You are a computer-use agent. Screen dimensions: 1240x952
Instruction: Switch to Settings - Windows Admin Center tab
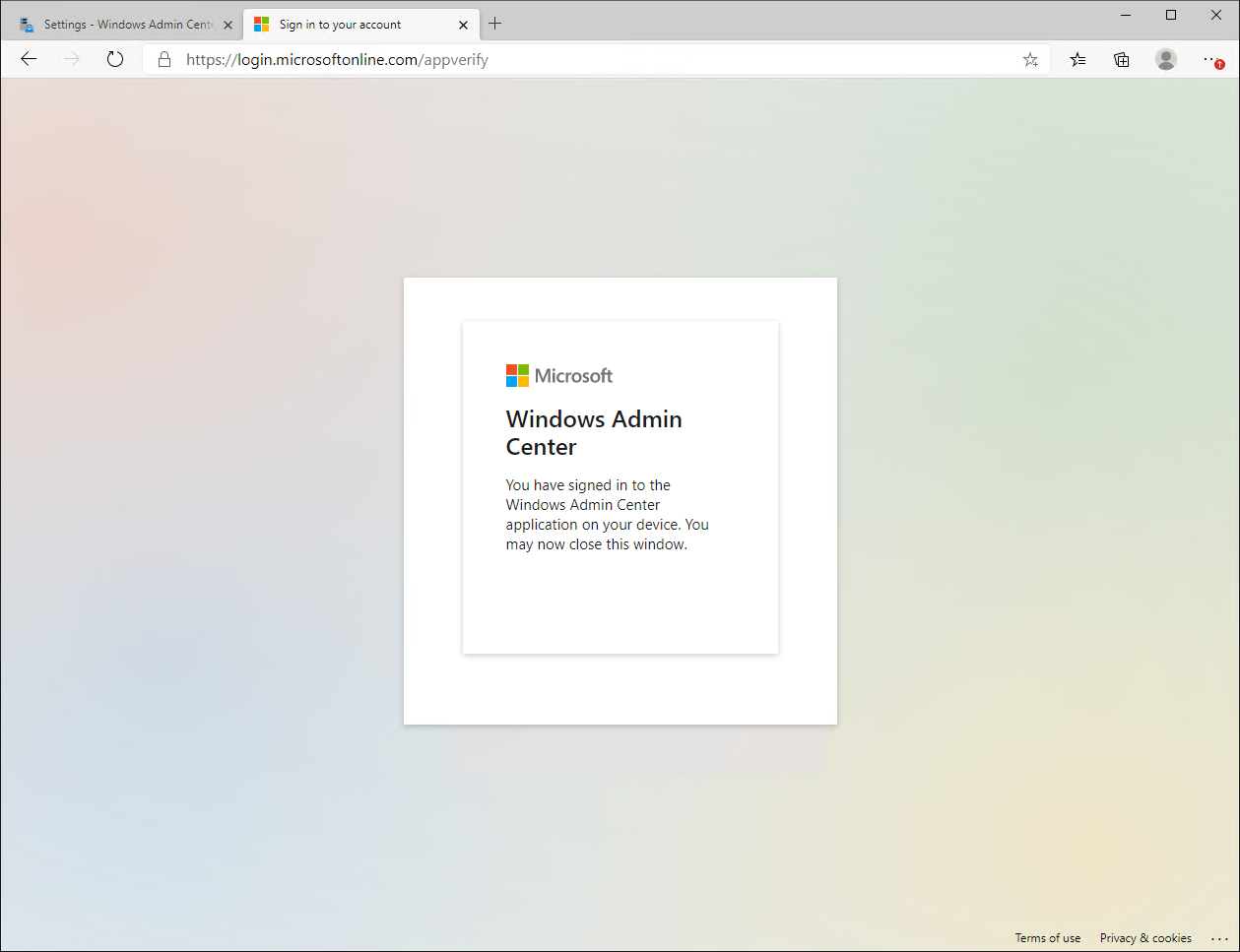pyautogui.click(x=125, y=25)
